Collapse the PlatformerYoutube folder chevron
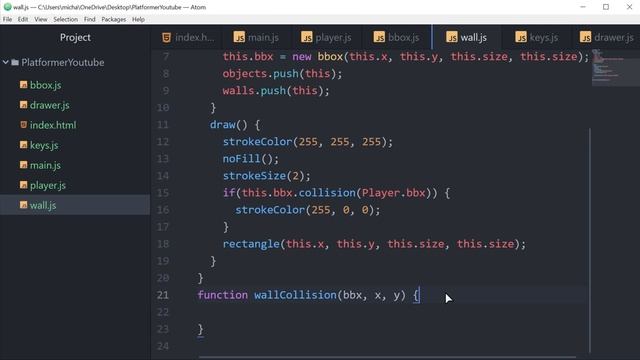This screenshot has height=360, width=640. click(6, 62)
